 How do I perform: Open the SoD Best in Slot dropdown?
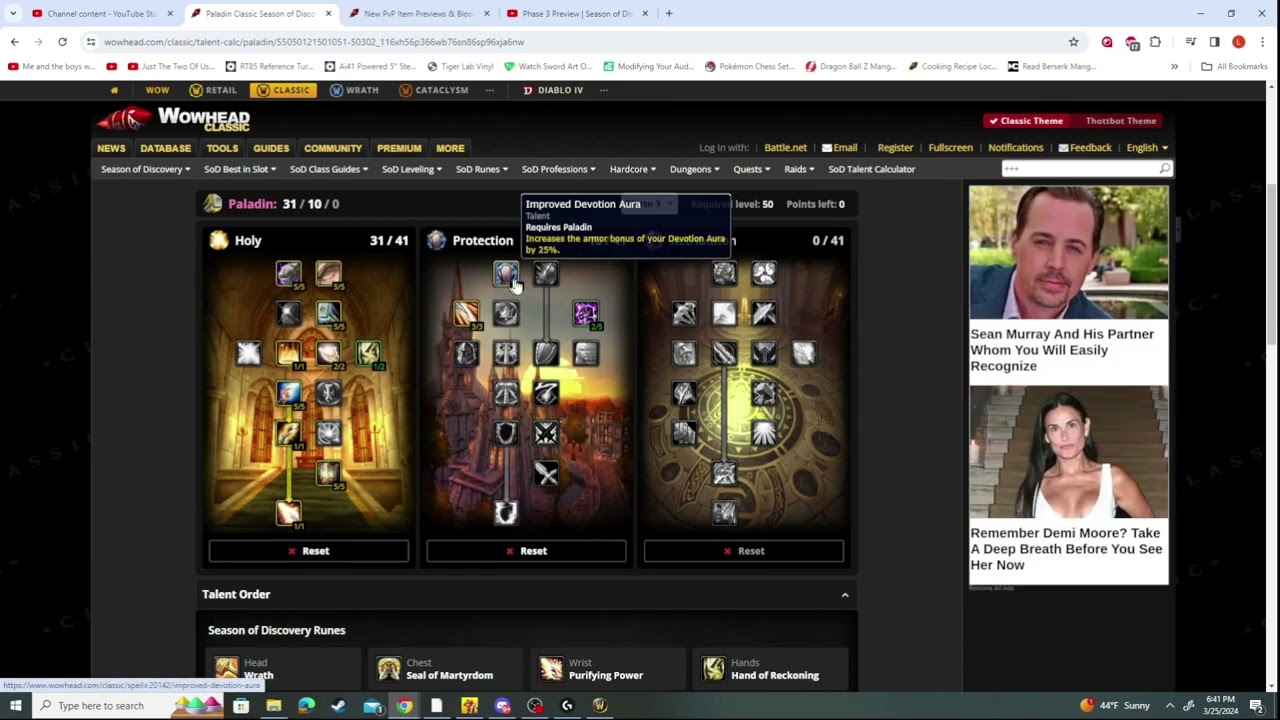click(240, 169)
